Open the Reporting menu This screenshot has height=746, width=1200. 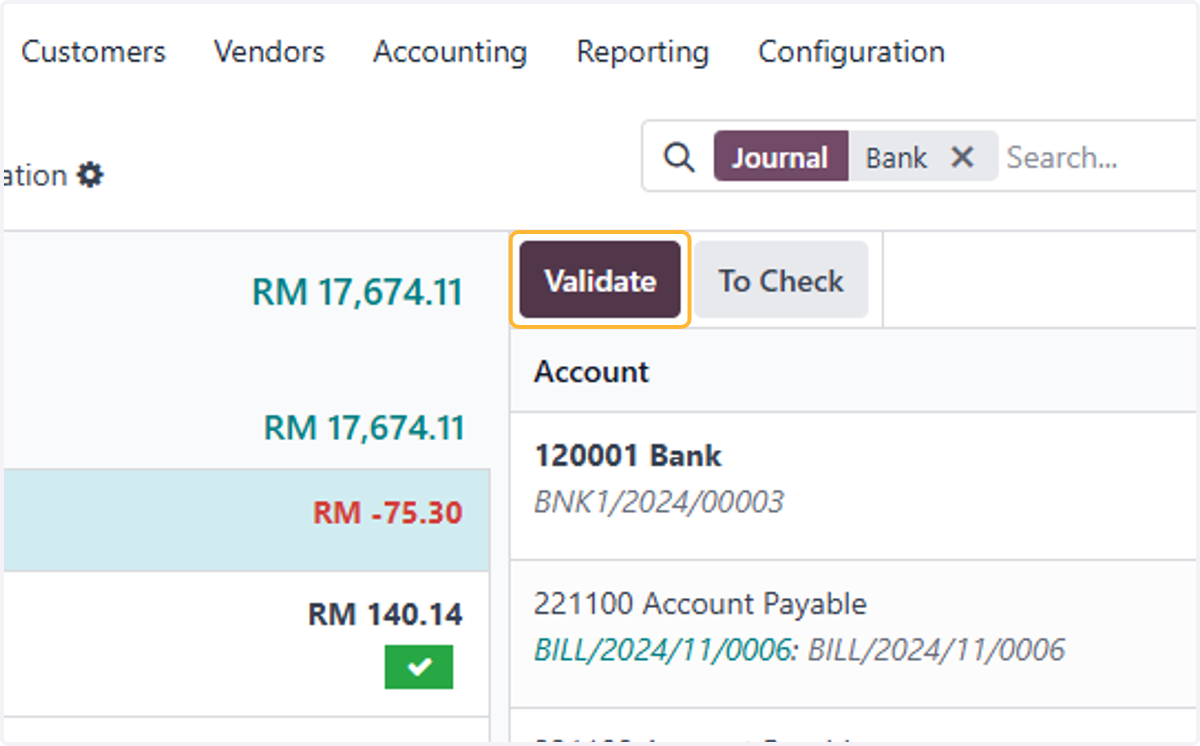(642, 52)
